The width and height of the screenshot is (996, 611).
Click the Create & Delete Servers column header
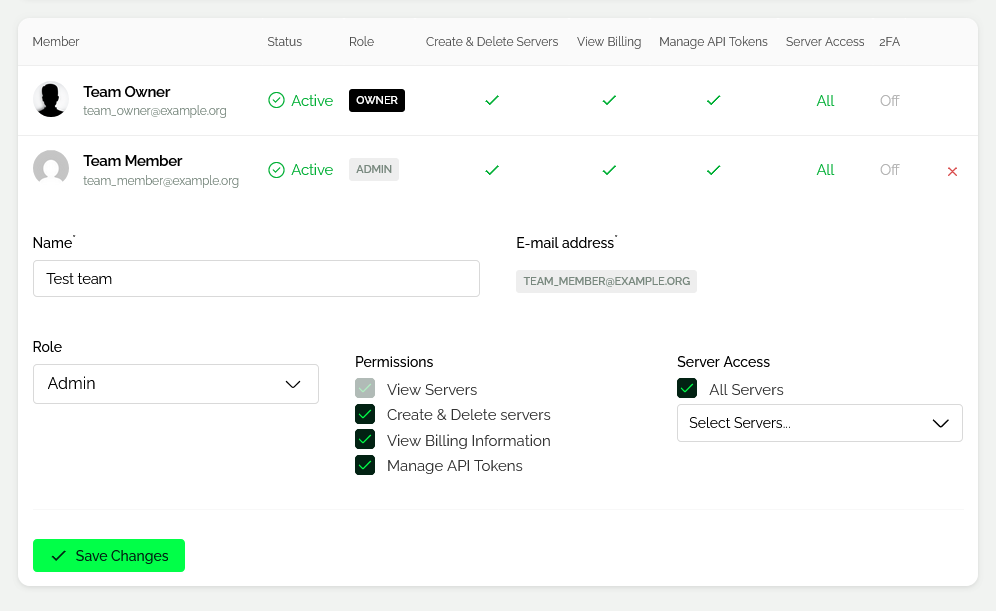[492, 42]
